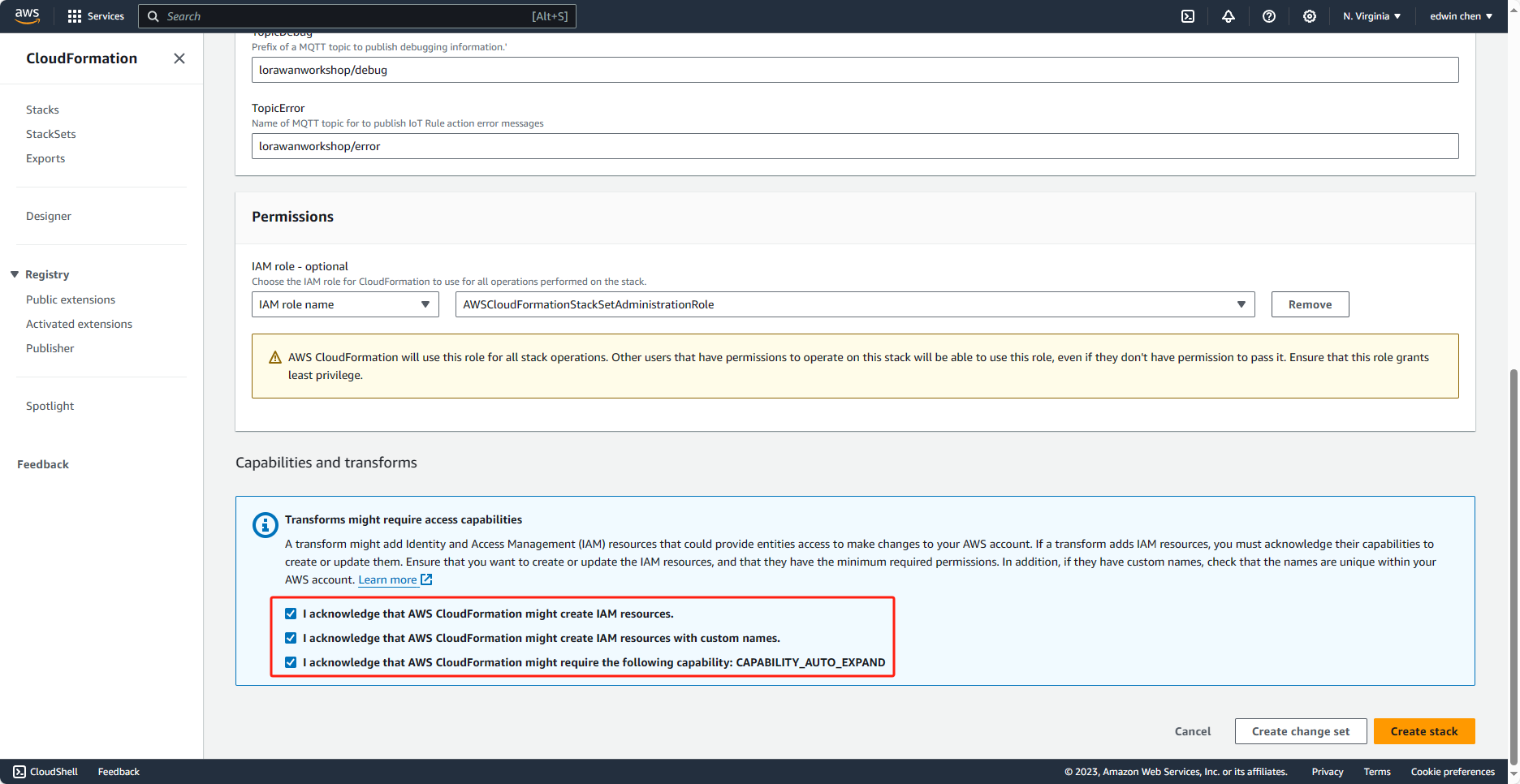Open Publisher in the sidebar
This screenshot has height=784, width=1520.
tap(50, 348)
